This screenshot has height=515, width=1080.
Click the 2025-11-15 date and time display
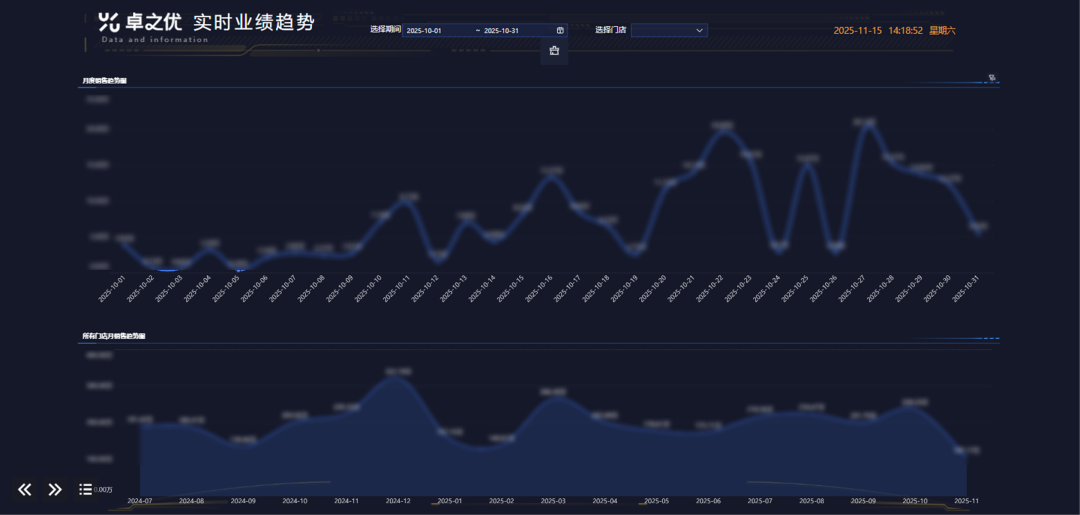[894, 30]
